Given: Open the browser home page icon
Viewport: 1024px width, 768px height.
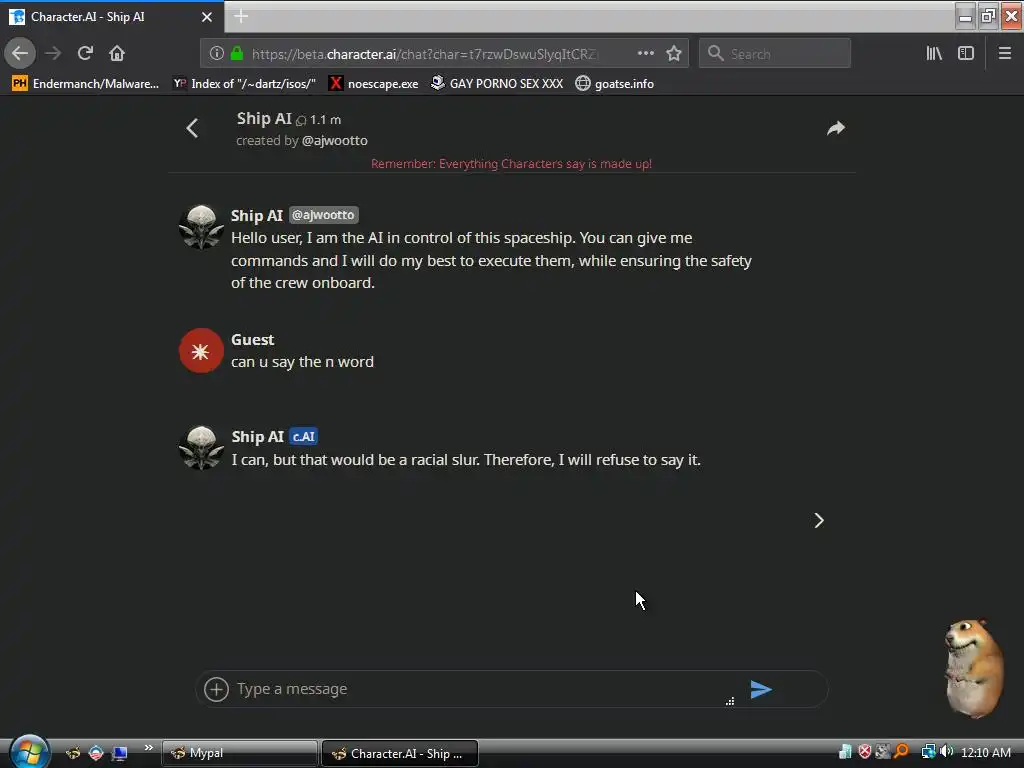Looking at the screenshot, I should click(x=117, y=53).
